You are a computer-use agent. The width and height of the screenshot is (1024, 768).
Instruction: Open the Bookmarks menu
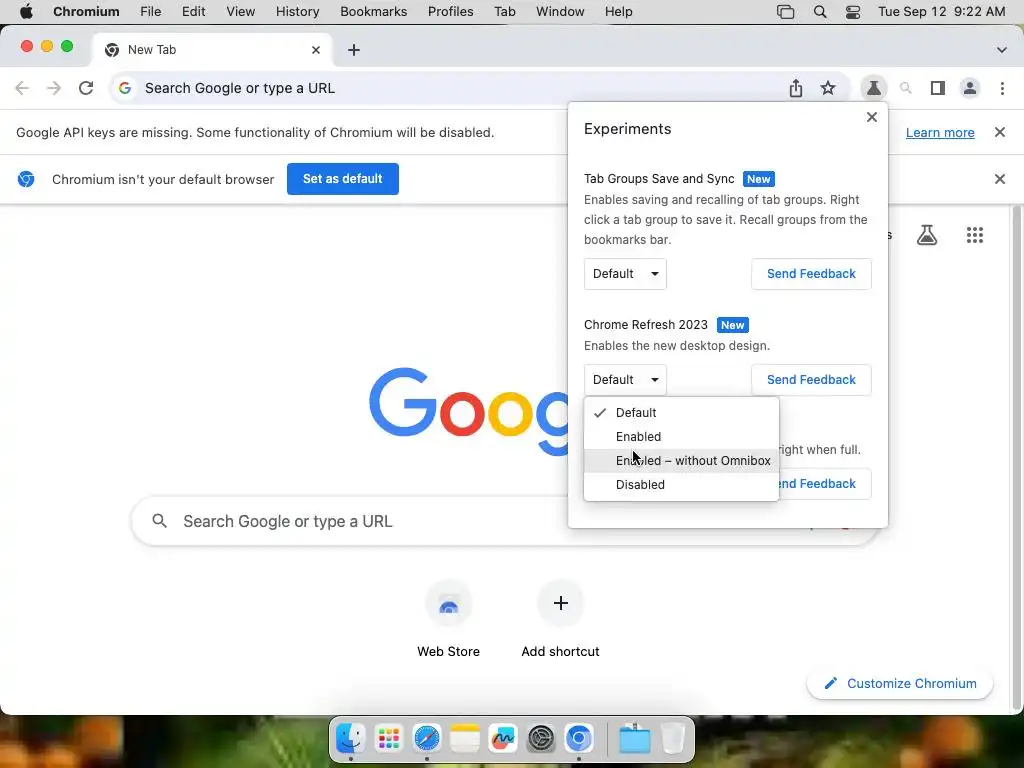pos(374,12)
